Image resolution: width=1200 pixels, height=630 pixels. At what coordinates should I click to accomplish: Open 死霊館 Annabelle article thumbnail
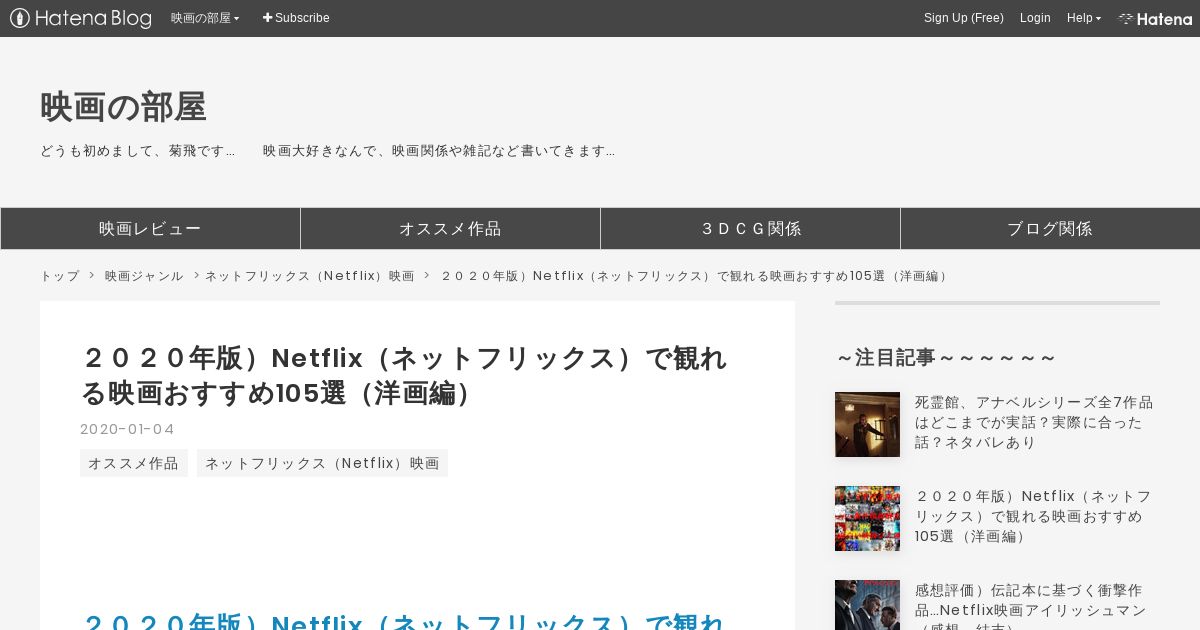[x=867, y=424]
